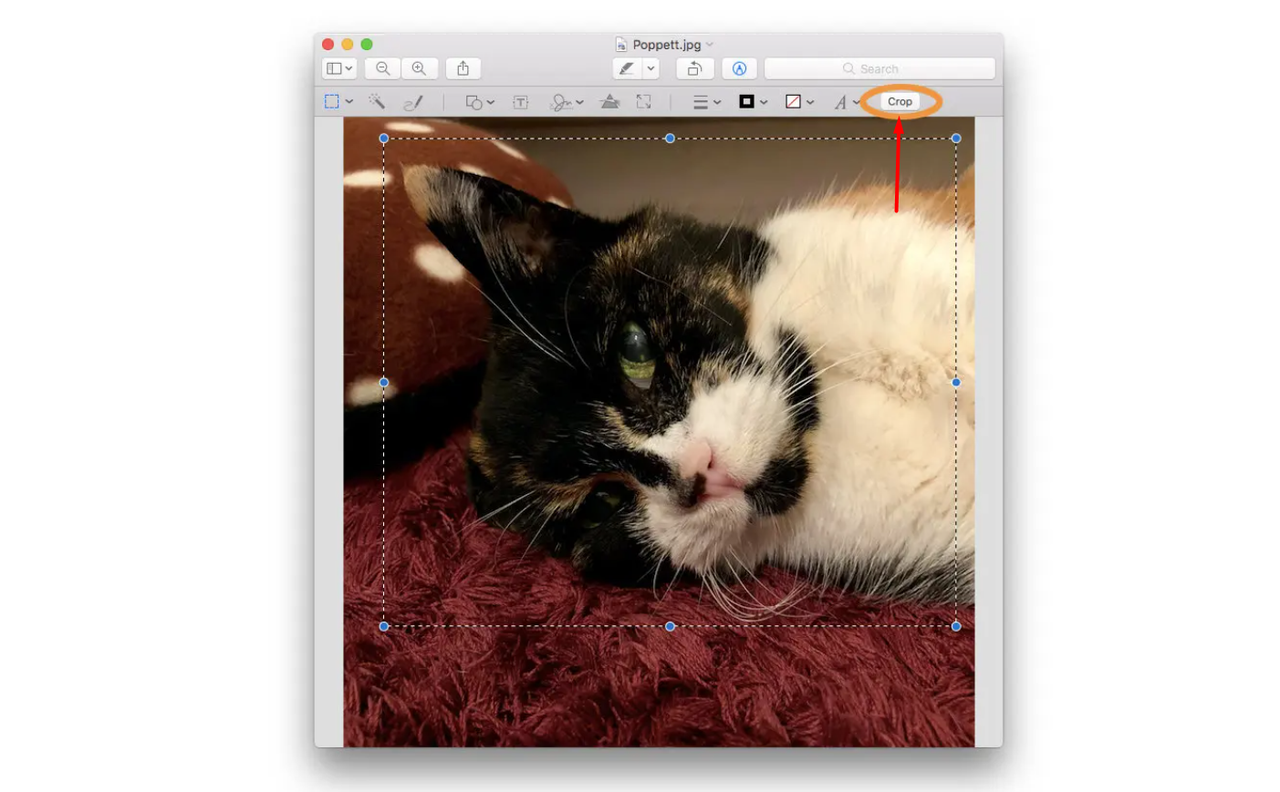
Task: Click the right-middle selection handle
Action: (956, 382)
